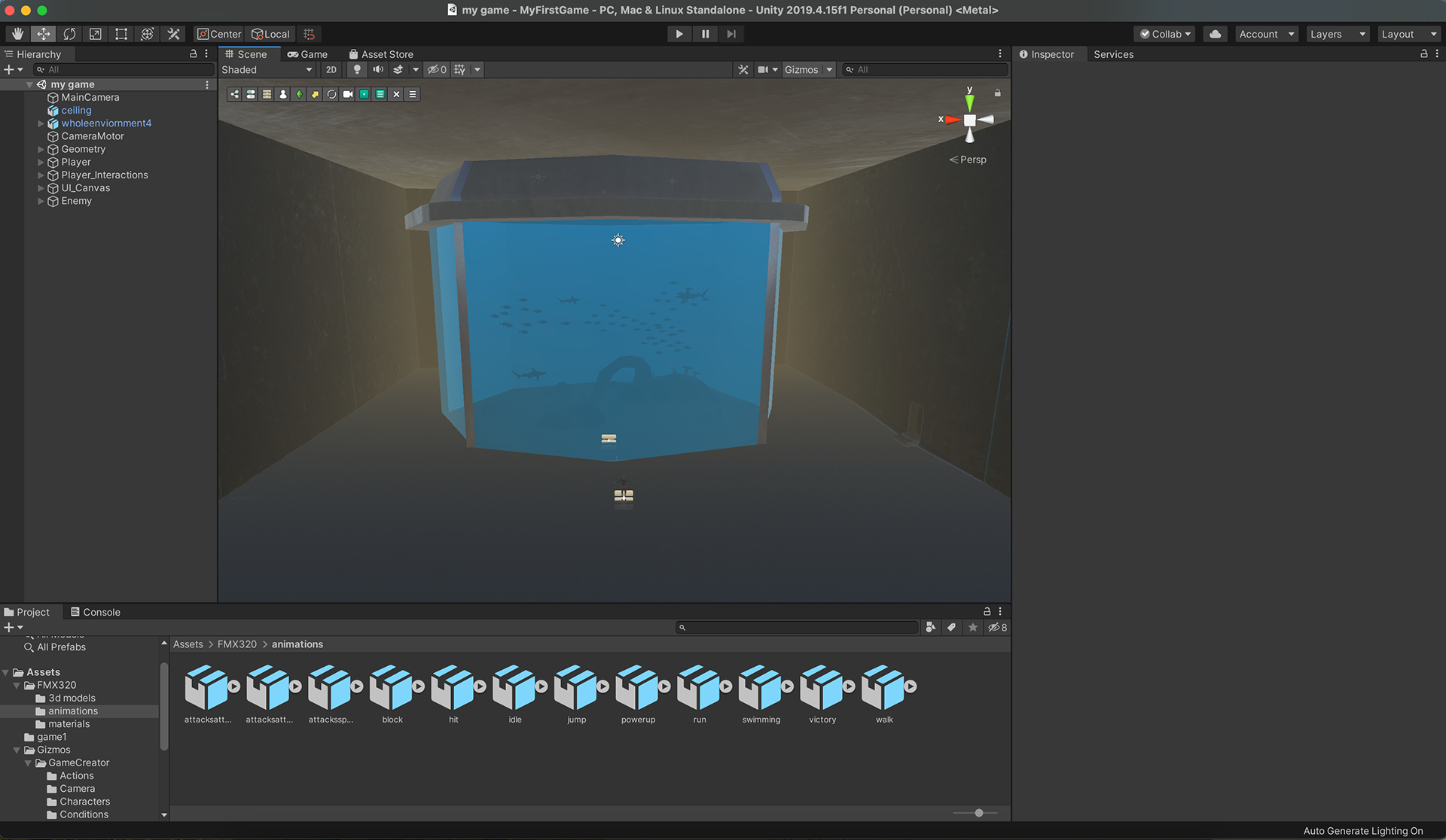The width and height of the screenshot is (1446, 840).
Task: Click the Pause button
Action: coord(705,34)
